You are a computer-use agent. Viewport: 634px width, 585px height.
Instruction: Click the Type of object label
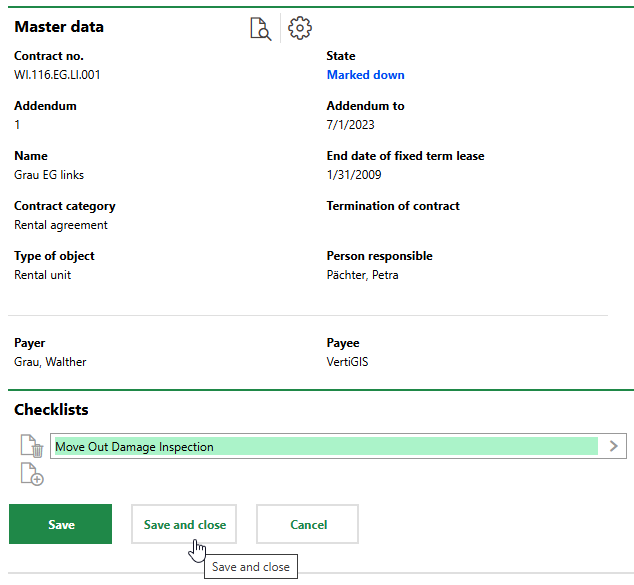tap(54, 256)
